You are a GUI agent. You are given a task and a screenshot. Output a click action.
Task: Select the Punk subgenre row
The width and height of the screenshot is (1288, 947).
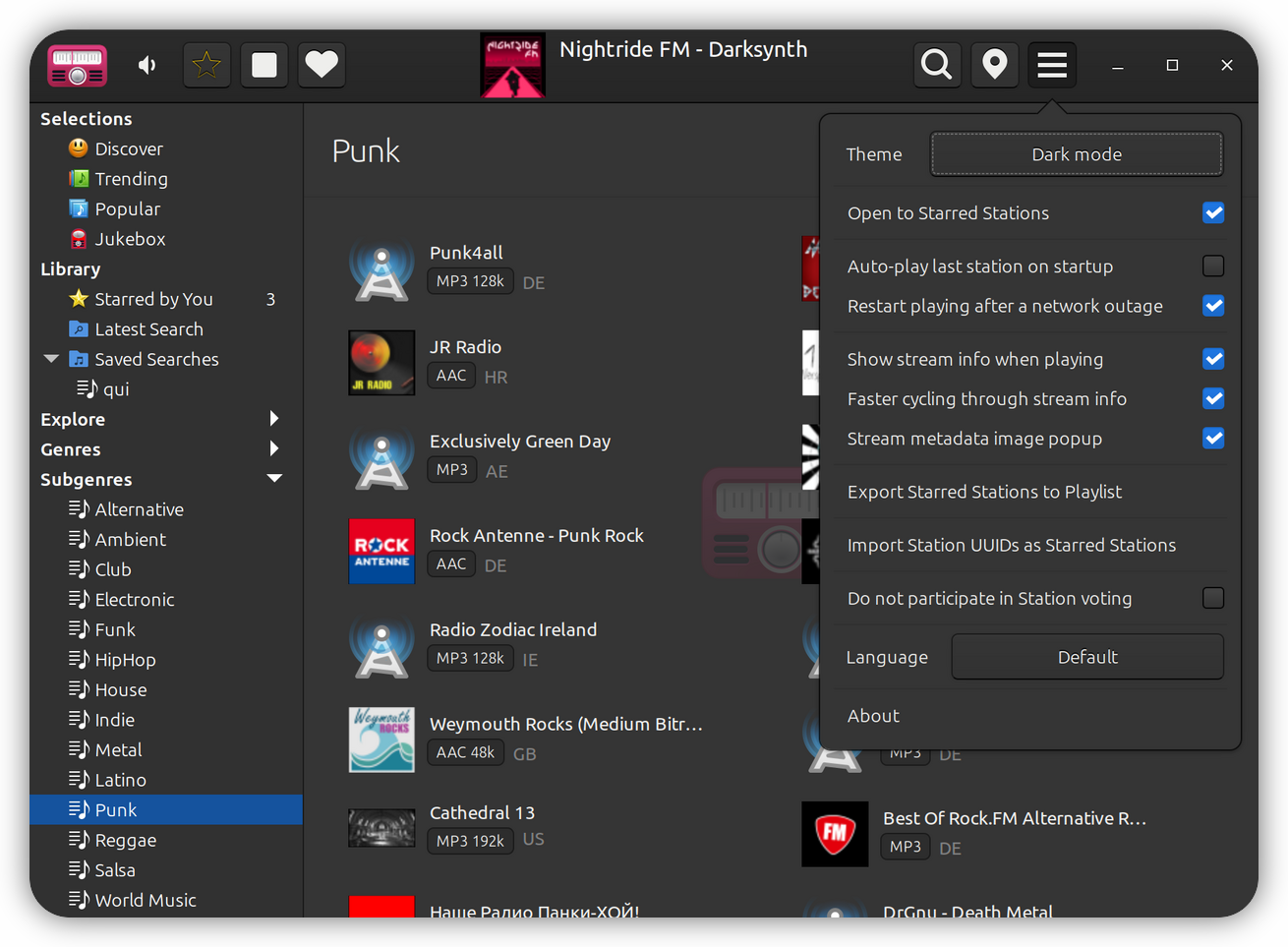[166, 809]
